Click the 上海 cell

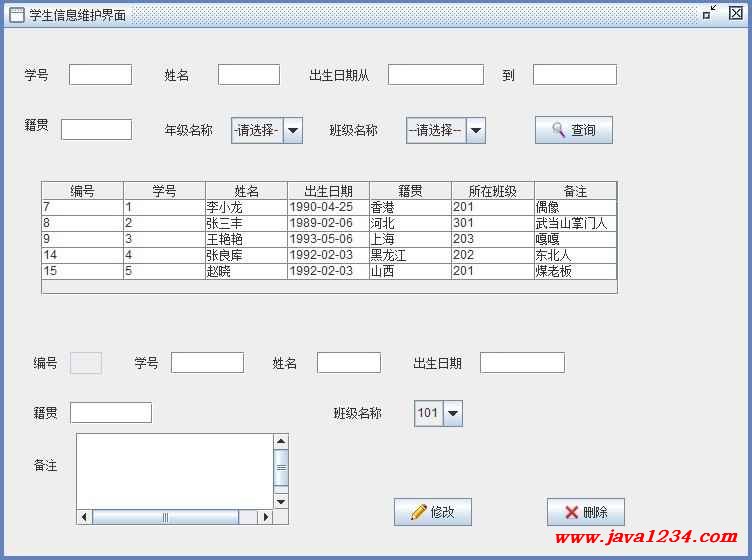point(411,239)
